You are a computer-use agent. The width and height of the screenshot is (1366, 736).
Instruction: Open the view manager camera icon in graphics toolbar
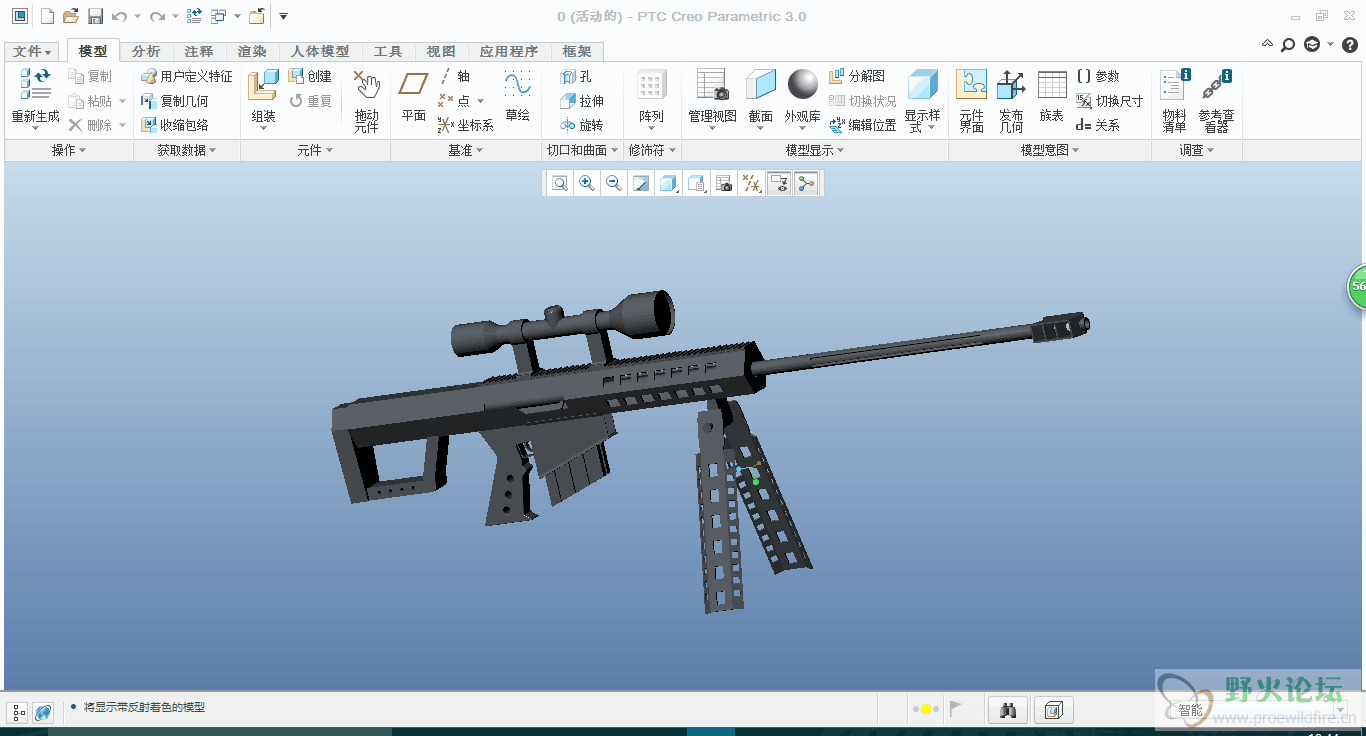click(724, 183)
